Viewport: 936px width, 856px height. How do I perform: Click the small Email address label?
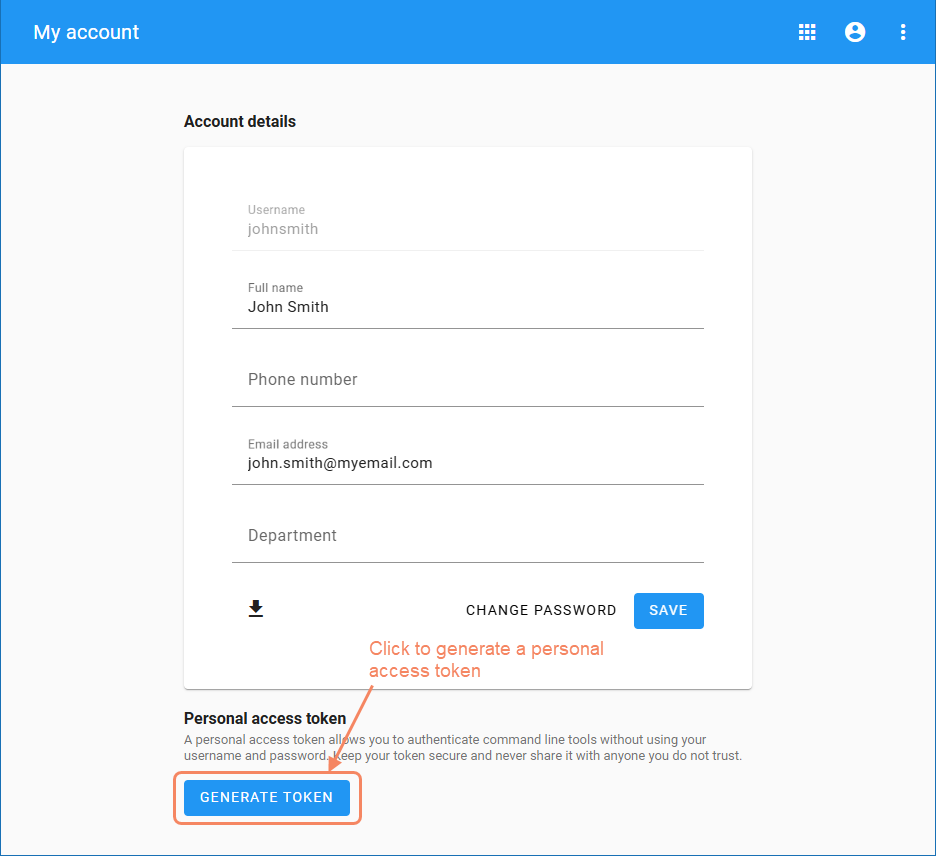(x=288, y=444)
